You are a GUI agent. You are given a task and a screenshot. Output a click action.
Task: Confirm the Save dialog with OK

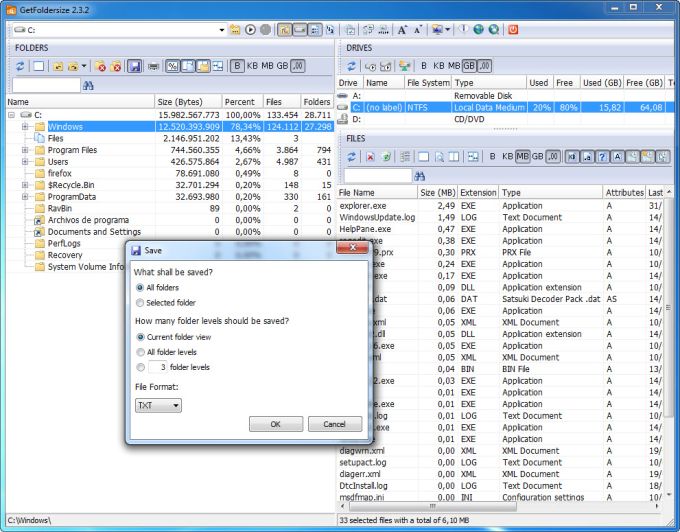click(276, 424)
